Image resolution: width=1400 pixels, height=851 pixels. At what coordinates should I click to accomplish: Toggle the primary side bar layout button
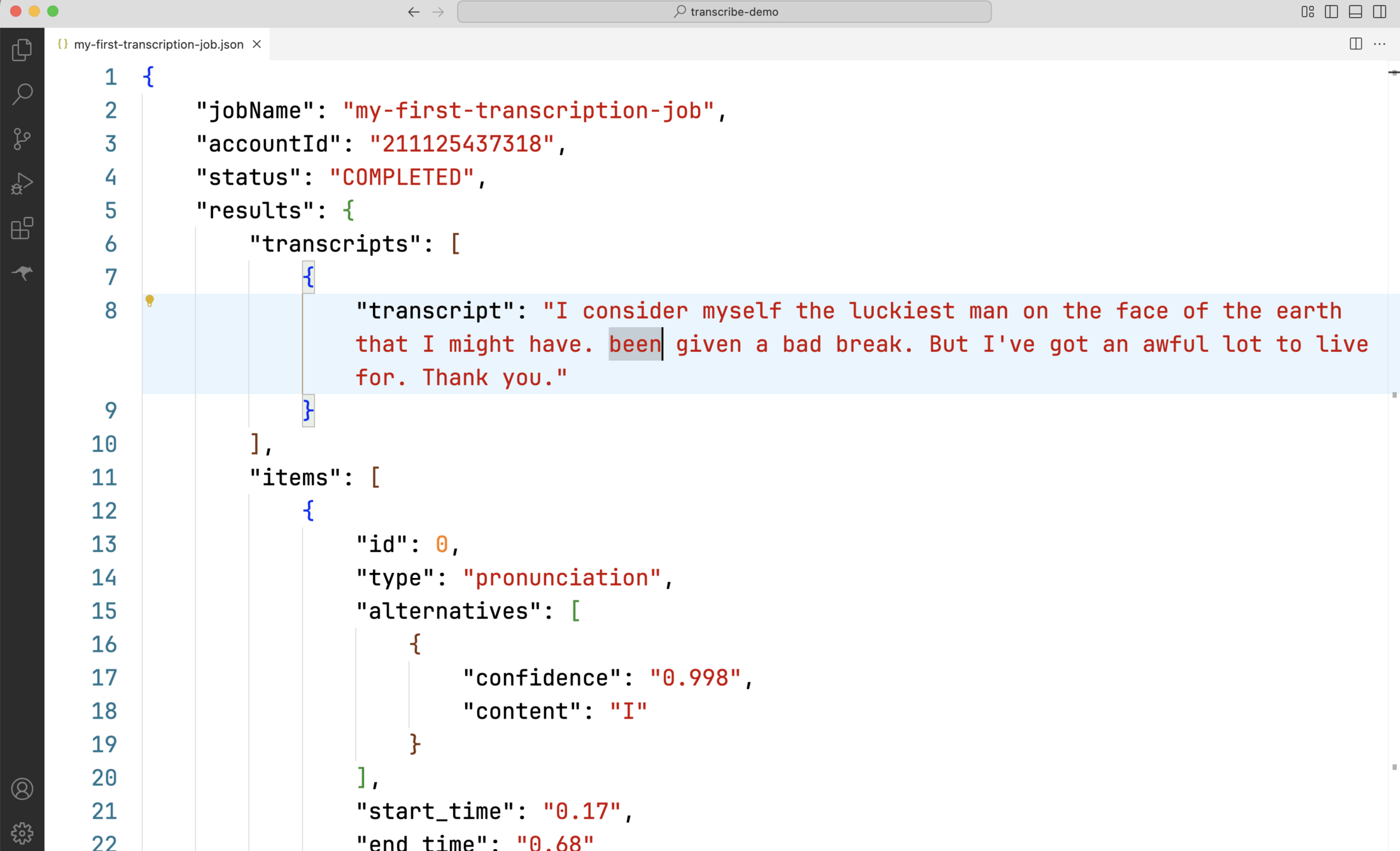click(1331, 12)
